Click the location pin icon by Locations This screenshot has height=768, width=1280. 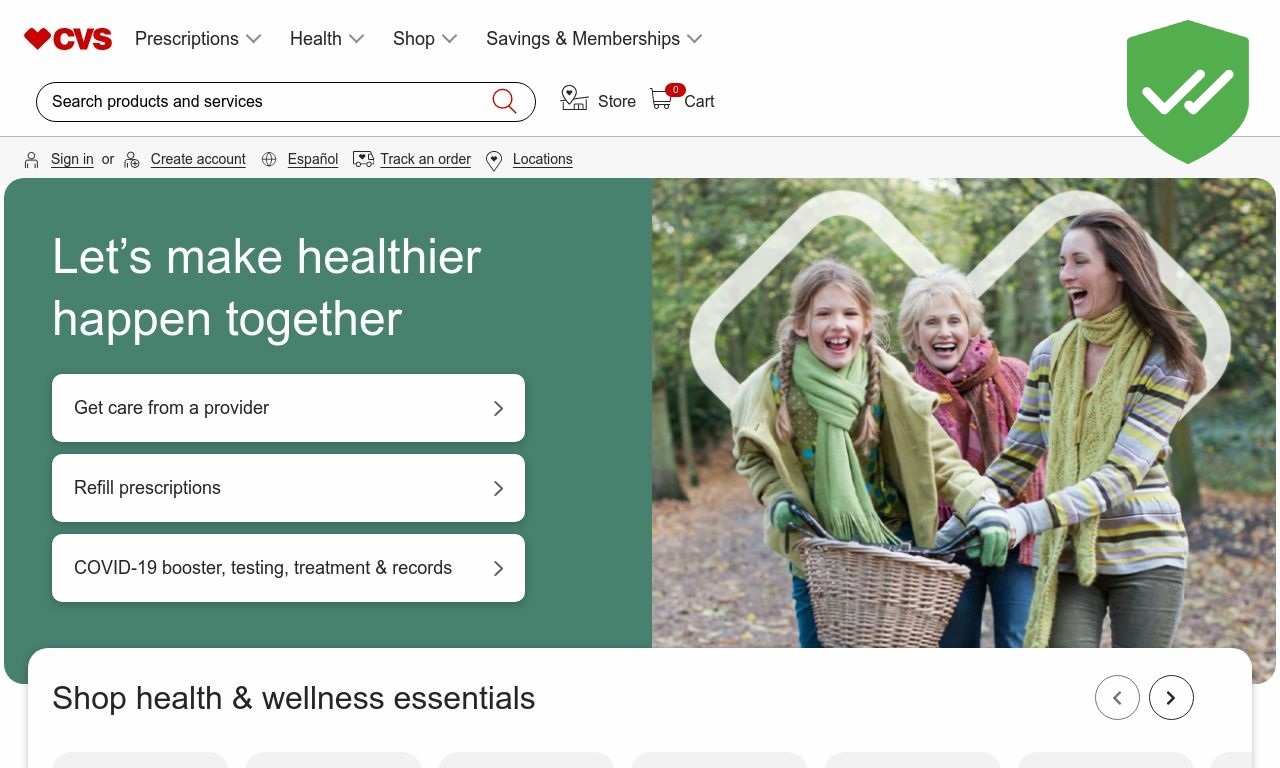pyautogui.click(x=494, y=160)
